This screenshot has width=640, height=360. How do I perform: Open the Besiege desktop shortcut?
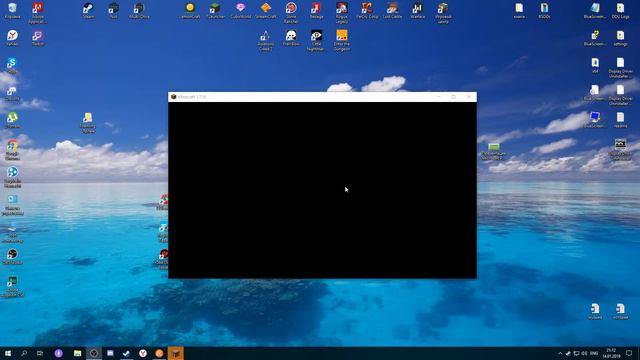[316, 11]
